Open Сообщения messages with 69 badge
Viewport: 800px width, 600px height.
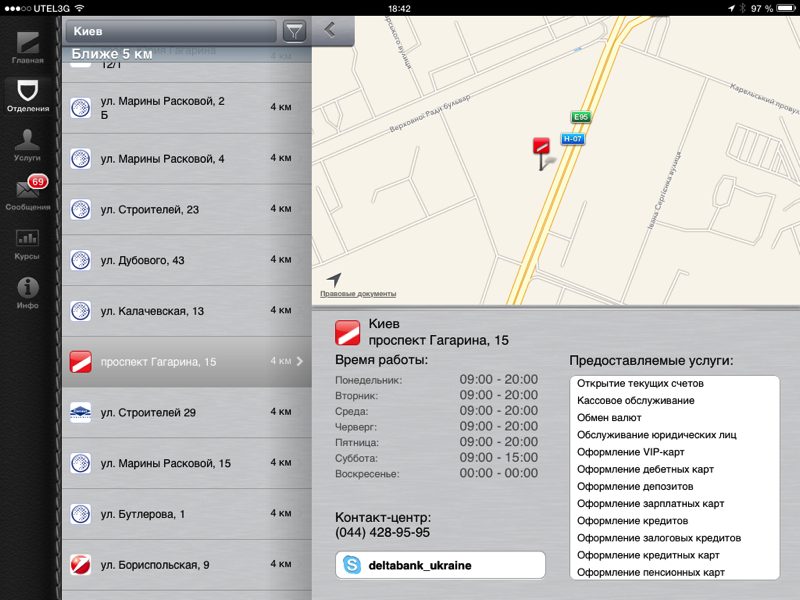click(27, 194)
